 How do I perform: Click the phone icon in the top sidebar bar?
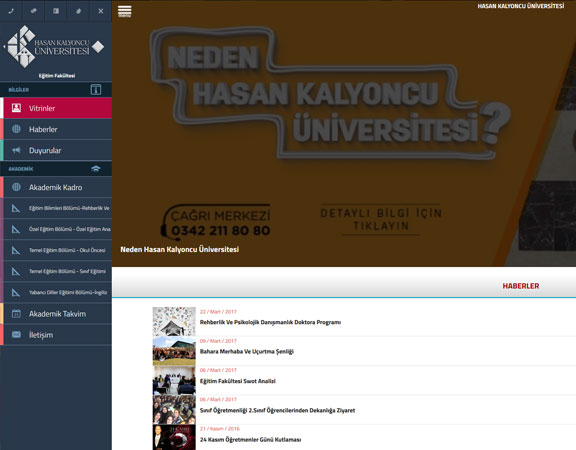coord(11,11)
